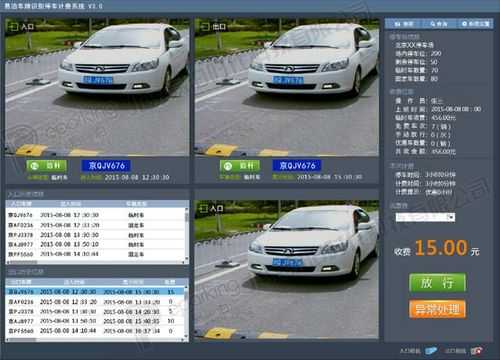The height and width of the screenshot is (360, 500).
Task: Click the green 放行 release button
Action: pyautogui.click(x=437, y=283)
